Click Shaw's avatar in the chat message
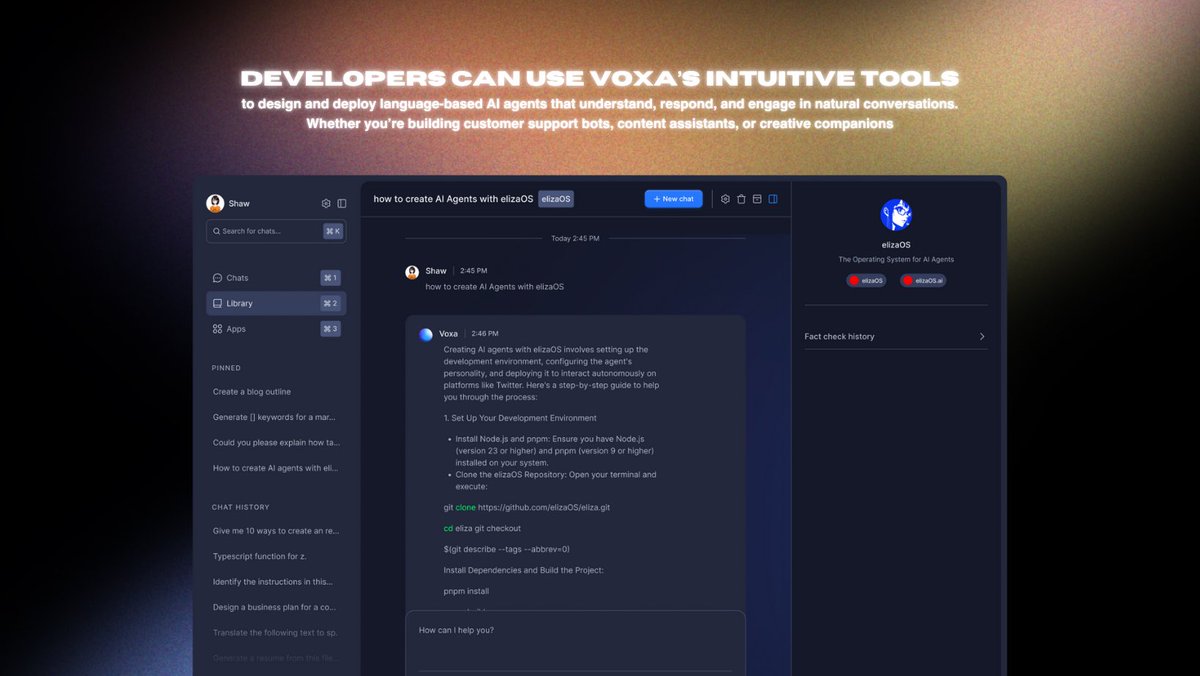This screenshot has width=1200, height=676. pos(411,272)
